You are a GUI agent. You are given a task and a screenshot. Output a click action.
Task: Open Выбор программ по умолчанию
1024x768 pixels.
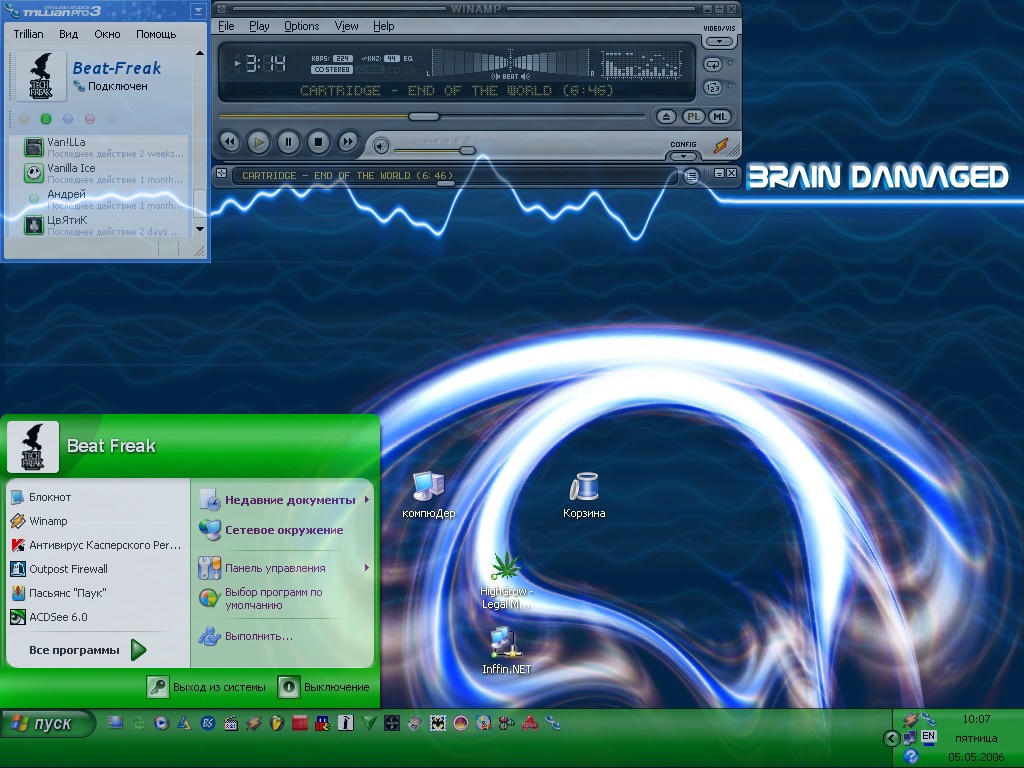tap(284, 599)
